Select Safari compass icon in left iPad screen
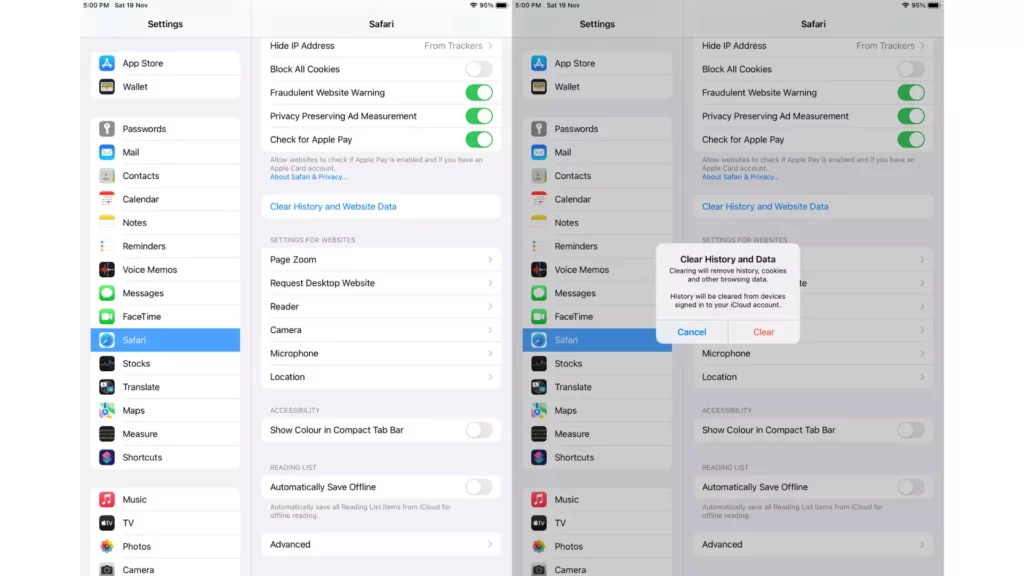 click(106, 340)
